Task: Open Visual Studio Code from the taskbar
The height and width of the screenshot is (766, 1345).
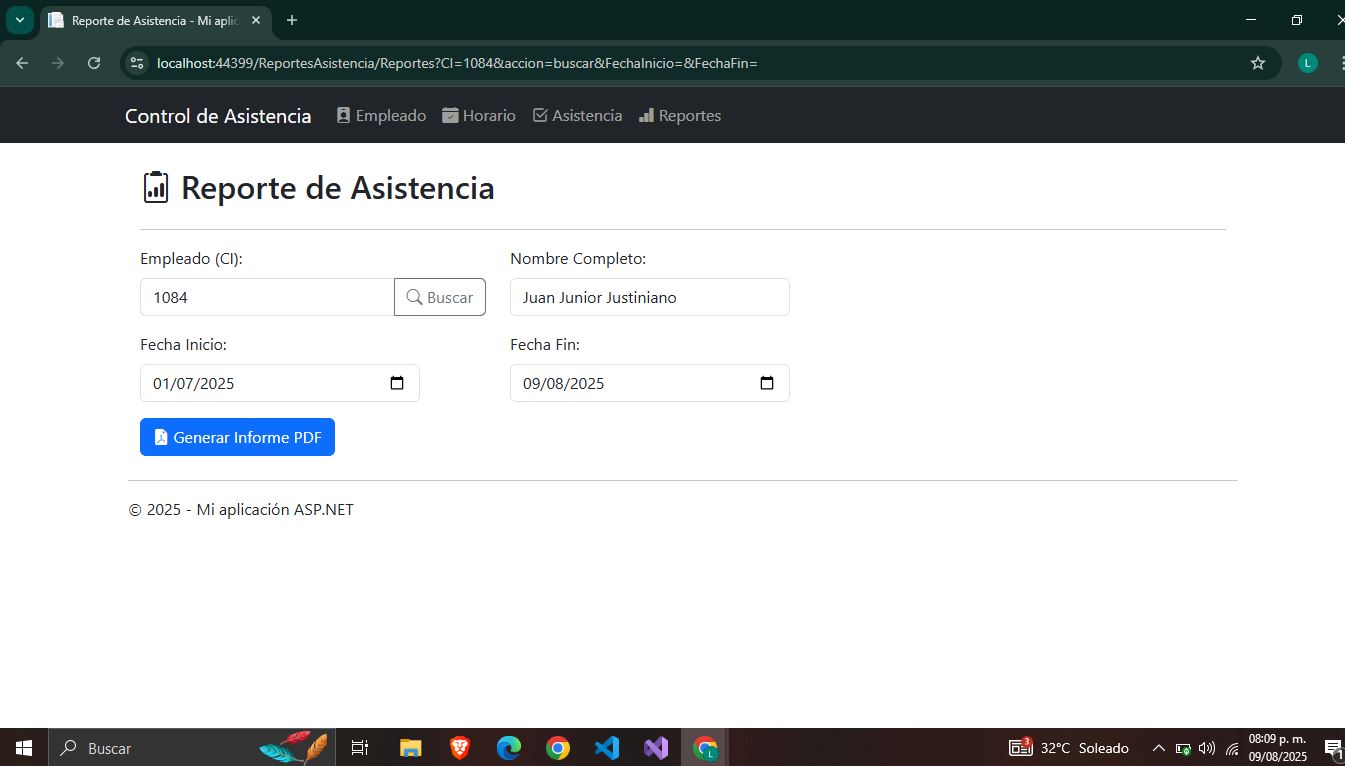Action: coord(607,747)
